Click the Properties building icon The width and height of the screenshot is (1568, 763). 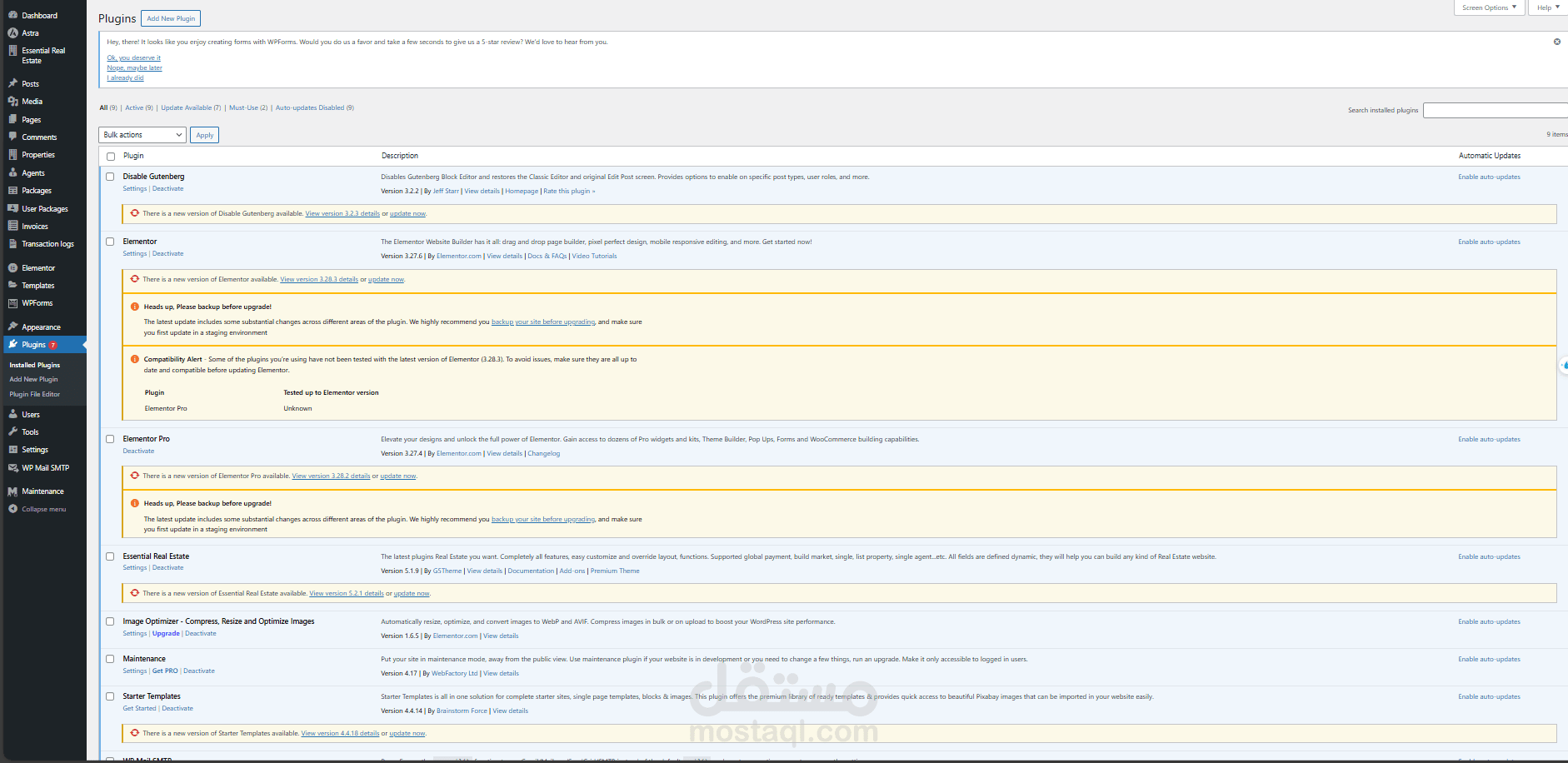pyautogui.click(x=12, y=155)
